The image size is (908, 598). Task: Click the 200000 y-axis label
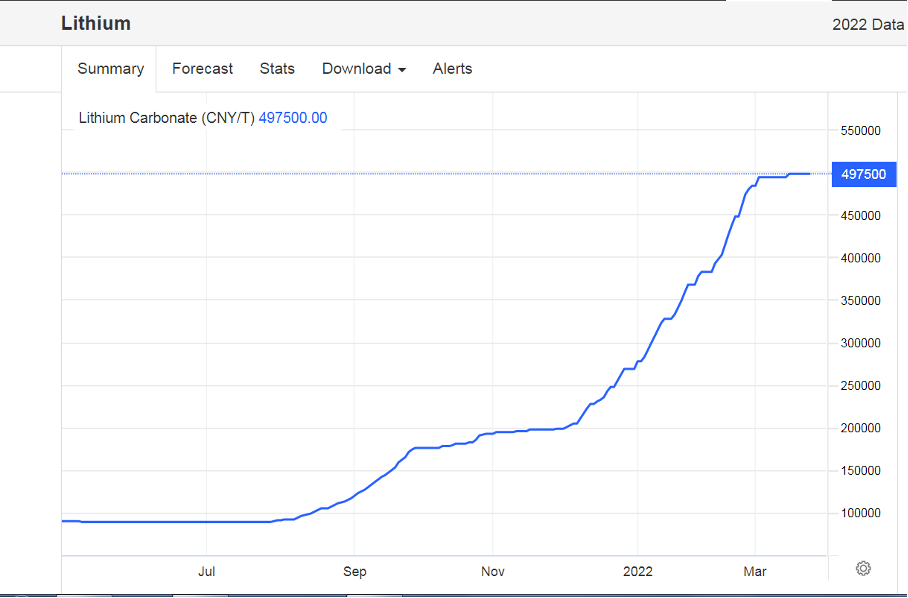point(861,428)
